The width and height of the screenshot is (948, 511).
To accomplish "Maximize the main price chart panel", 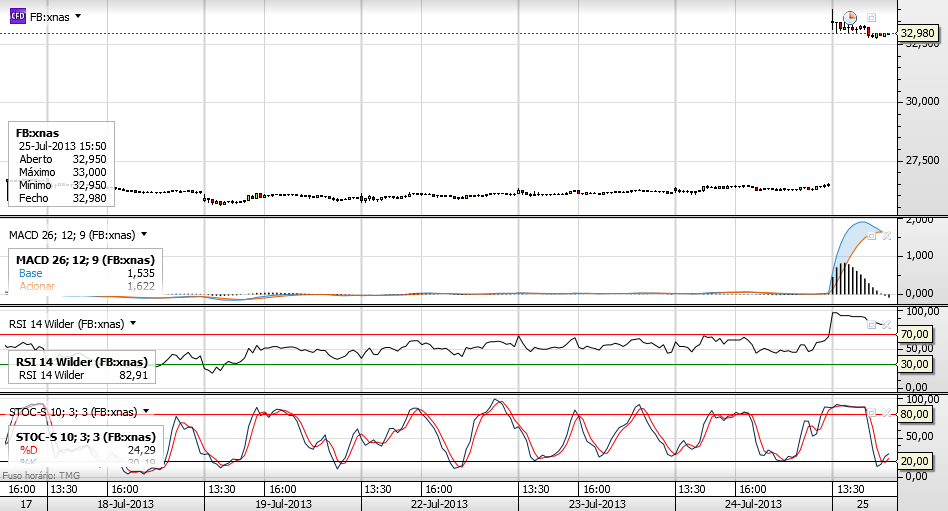I will pos(871,18).
